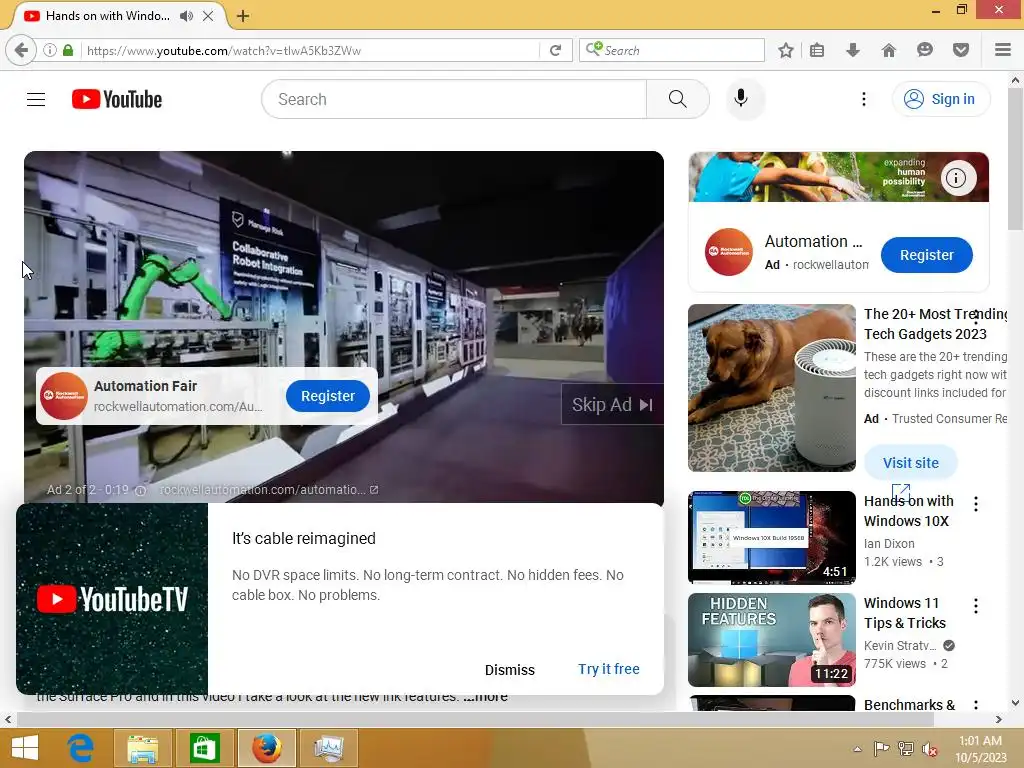Viewport: 1024px width, 768px height.
Task: Open the Automation Fair ad title in video
Action: pos(146,386)
